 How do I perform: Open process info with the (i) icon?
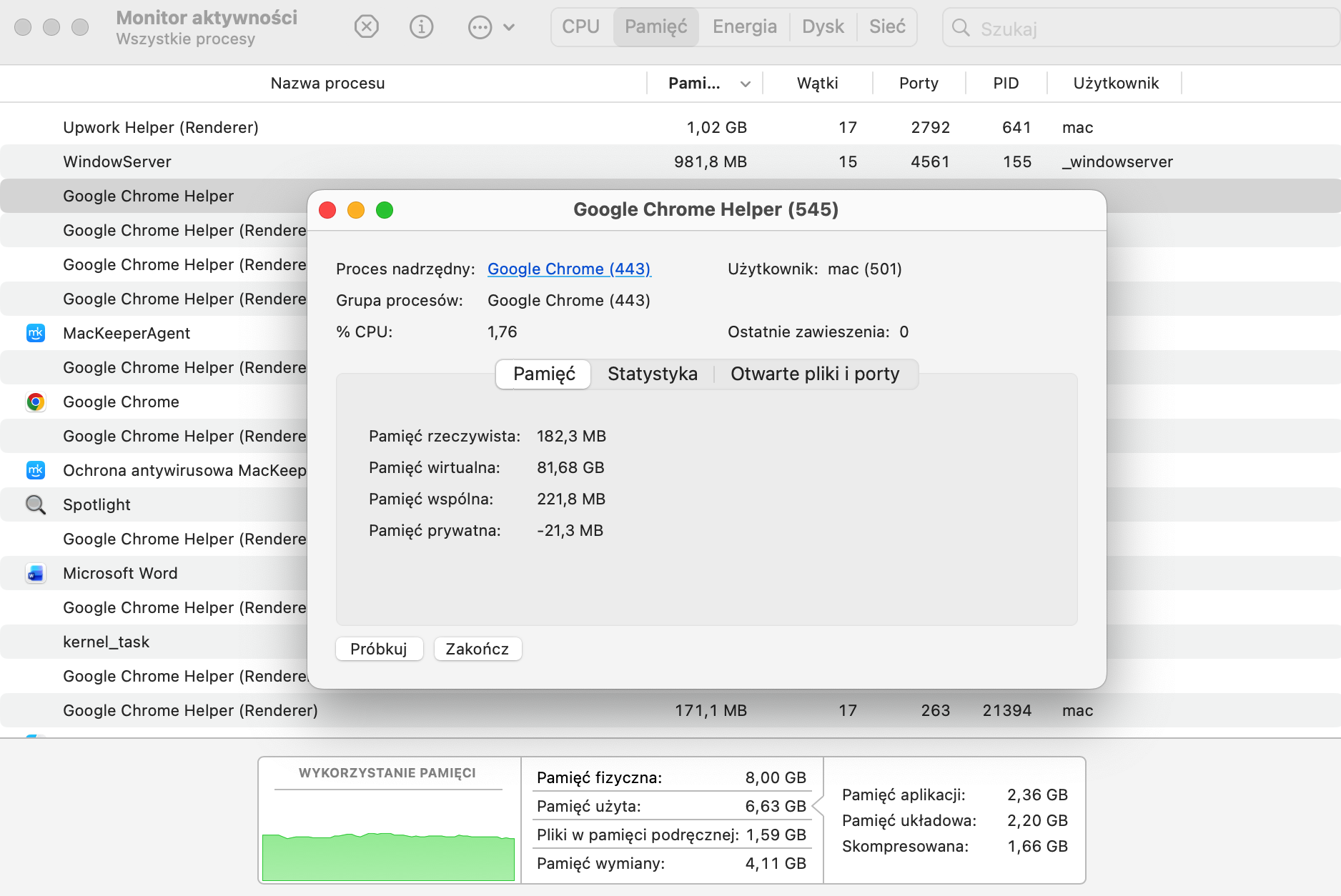pos(422,27)
